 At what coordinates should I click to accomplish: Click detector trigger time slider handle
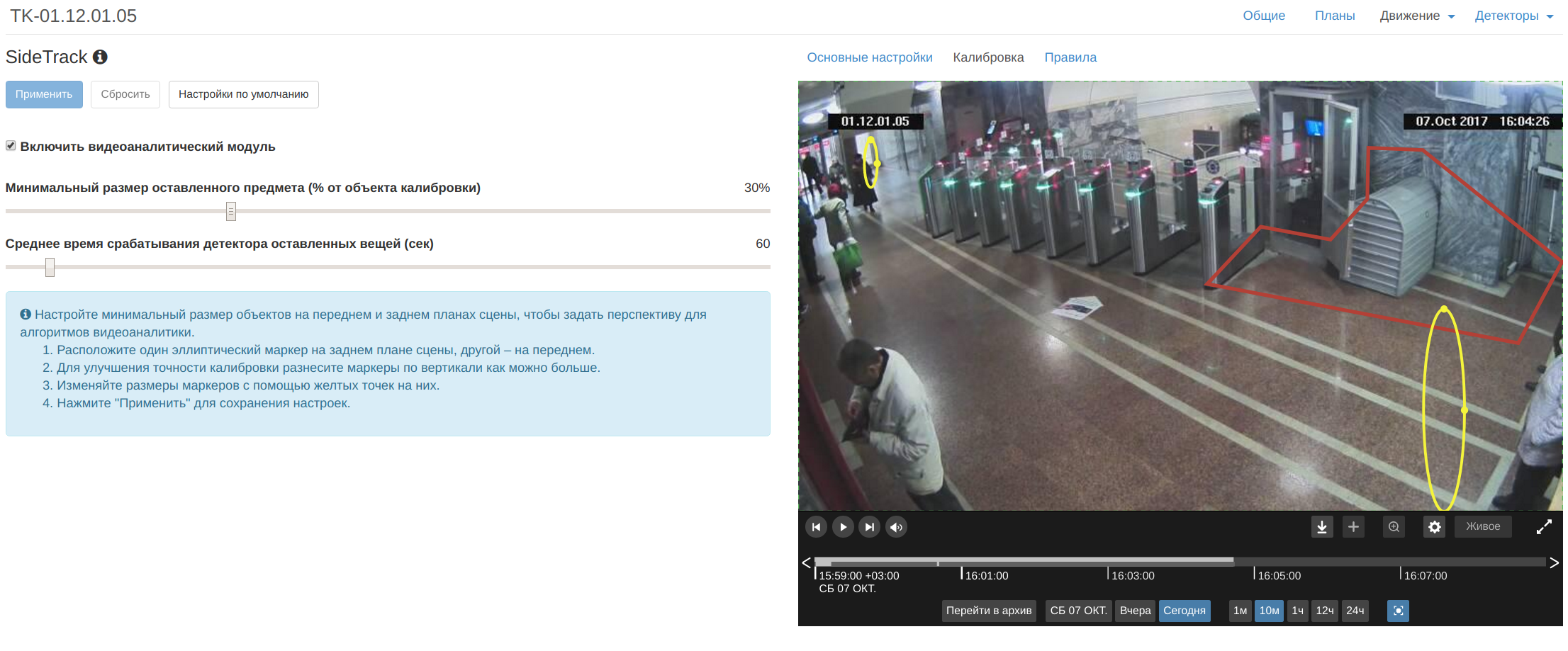click(50, 267)
